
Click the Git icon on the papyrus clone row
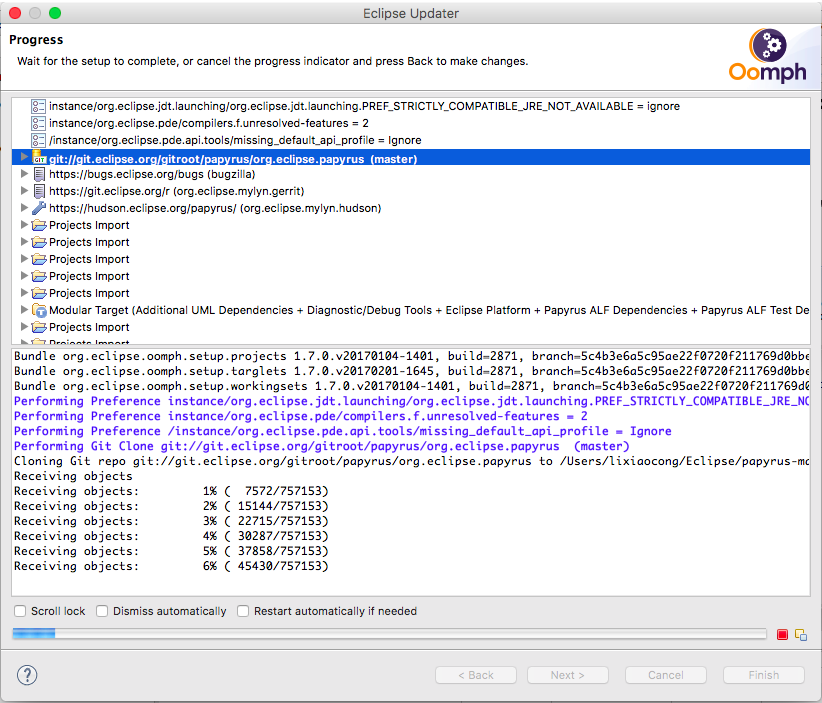pyautogui.click(x=39, y=157)
